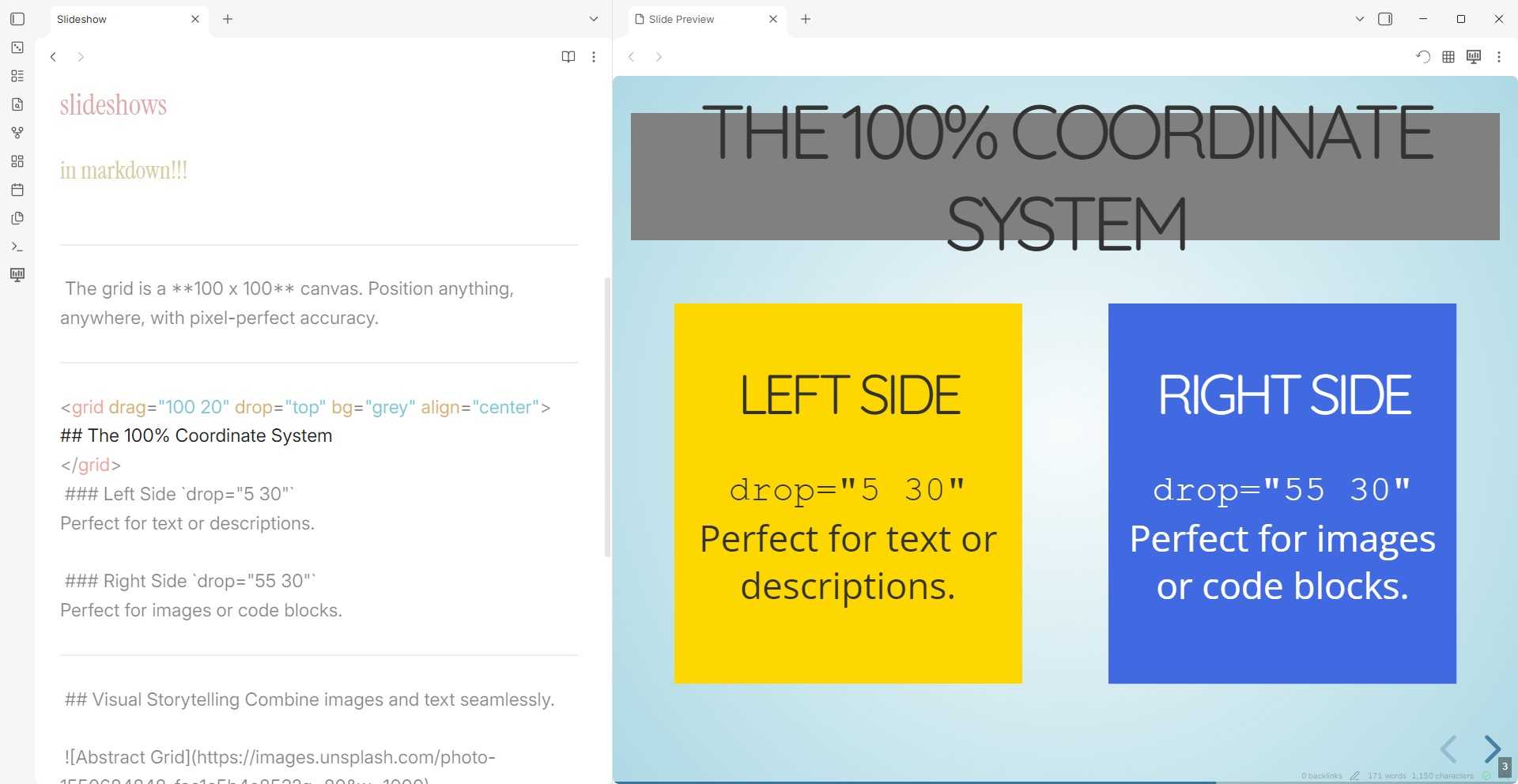
Task: Click the 1,150 characters status counter
Action: pos(1443,776)
